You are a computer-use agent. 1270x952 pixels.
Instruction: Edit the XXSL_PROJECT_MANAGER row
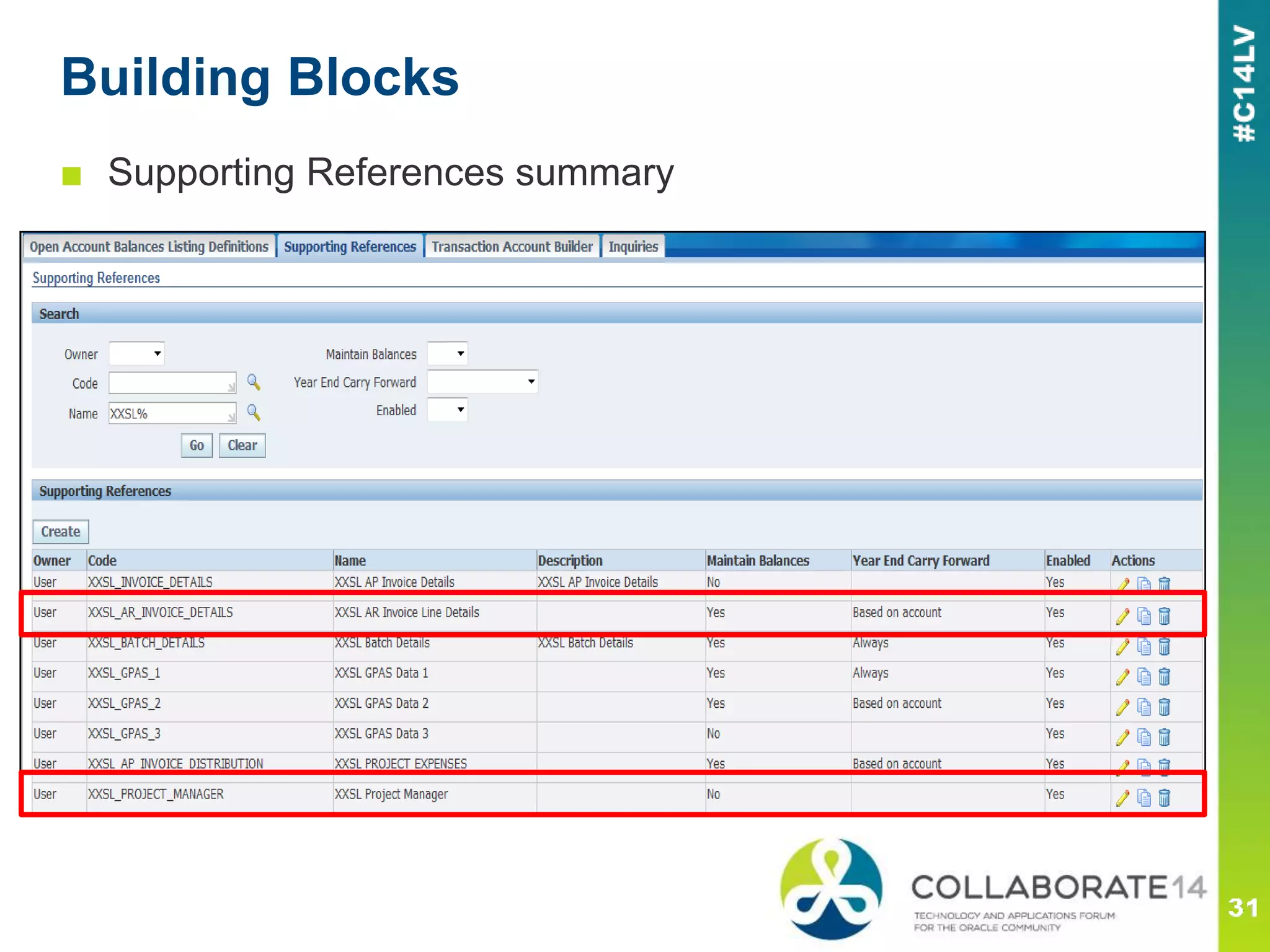[1122, 798]
